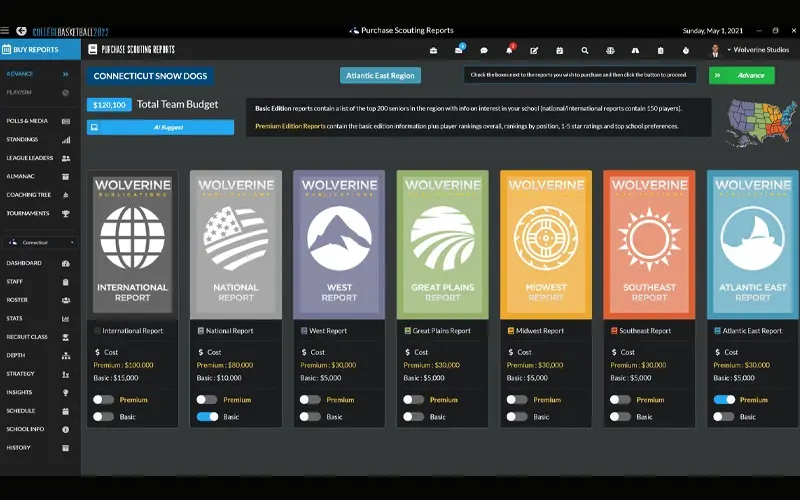Open the hamburger menu at top left
This screenshot has width=800, height=500.
coord(6,30)
